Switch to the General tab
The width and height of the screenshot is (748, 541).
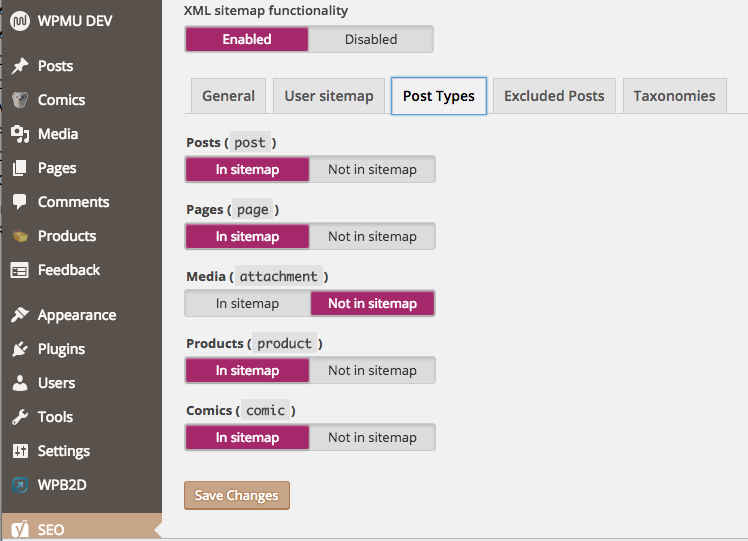click(x=228, y=96)
